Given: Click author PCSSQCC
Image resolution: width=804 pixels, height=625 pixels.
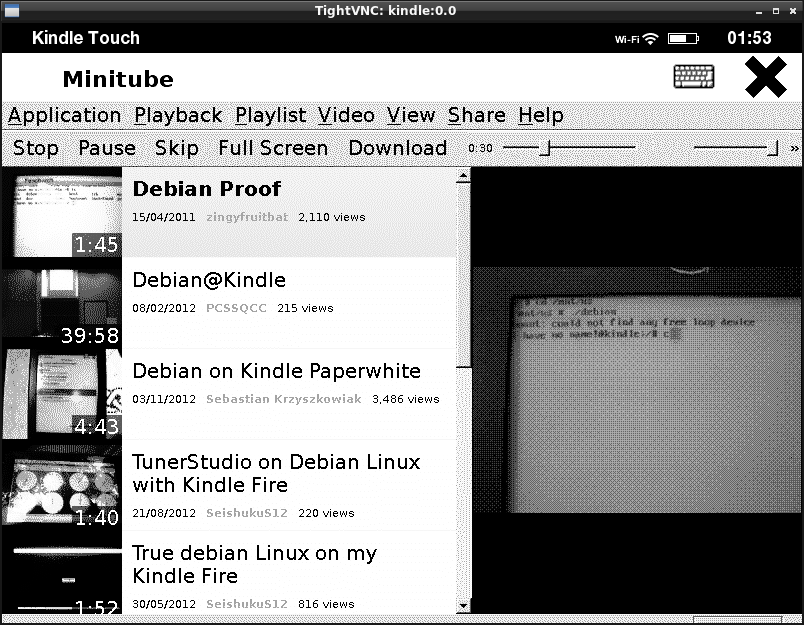Looking at the screenshot, I should coord(236,308).
